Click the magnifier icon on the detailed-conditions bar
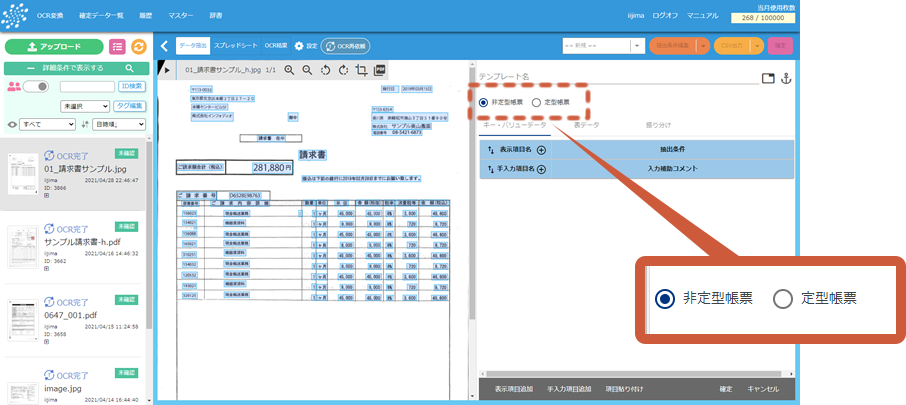906x405 pixels. click(129, 68)
